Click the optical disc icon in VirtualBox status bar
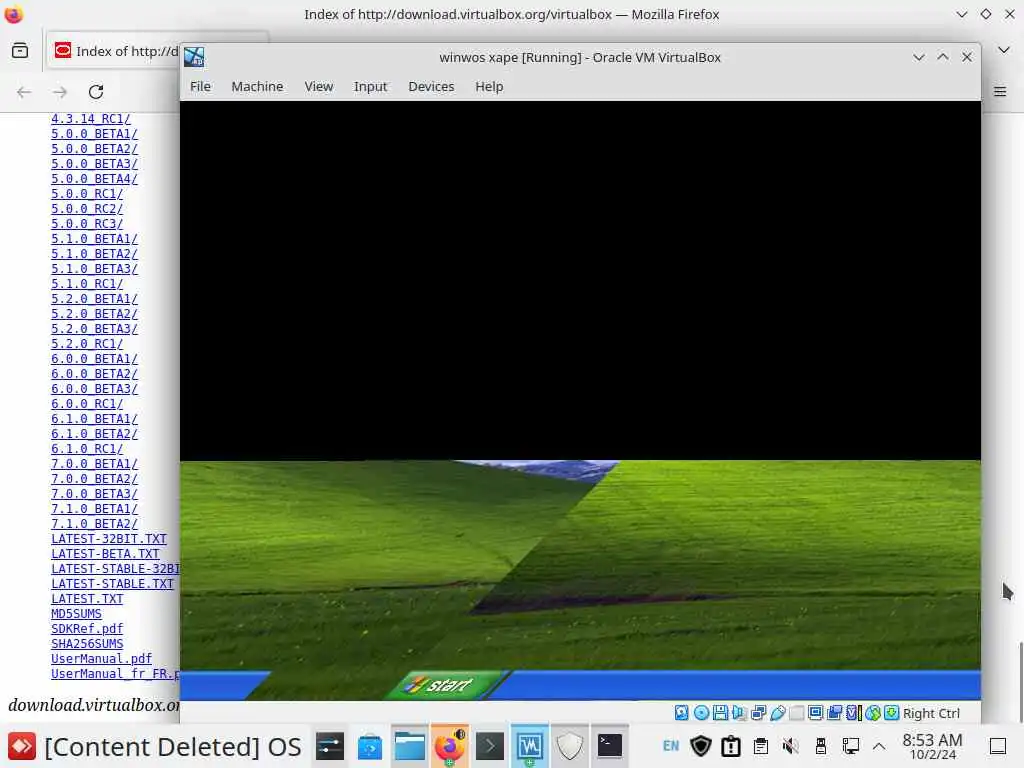The height and width of the screenshot is (768, 1024). click(701, 713)
